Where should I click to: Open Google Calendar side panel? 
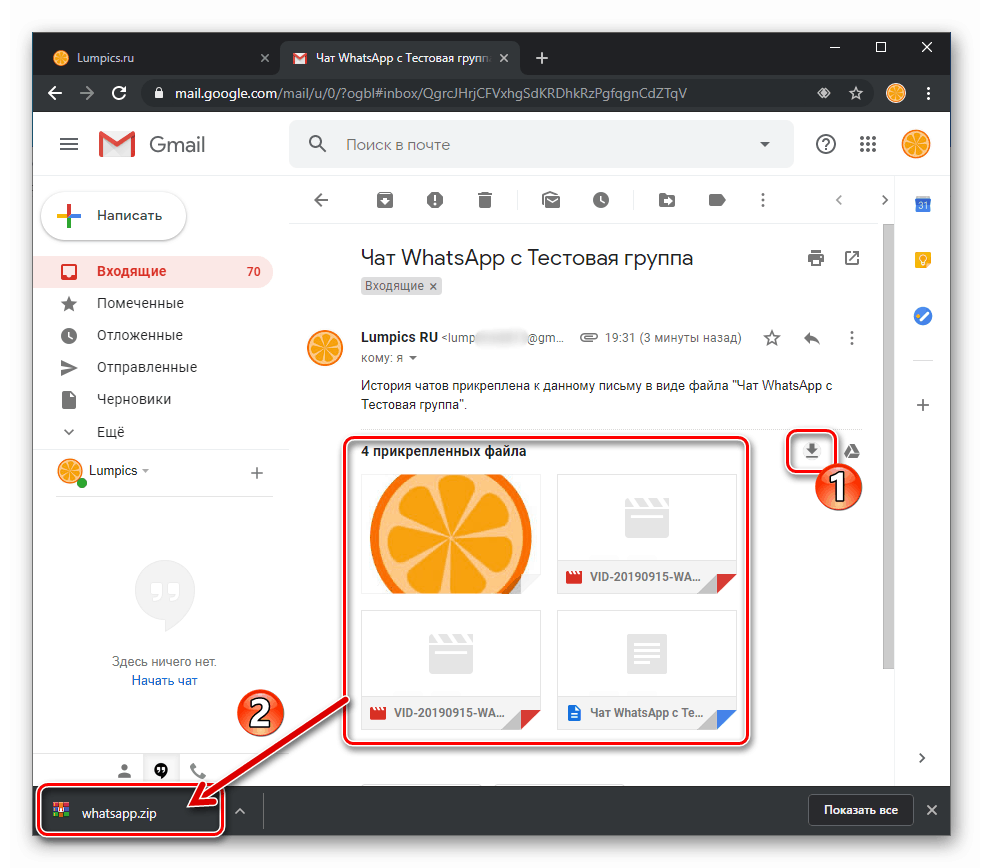[923, 204]
